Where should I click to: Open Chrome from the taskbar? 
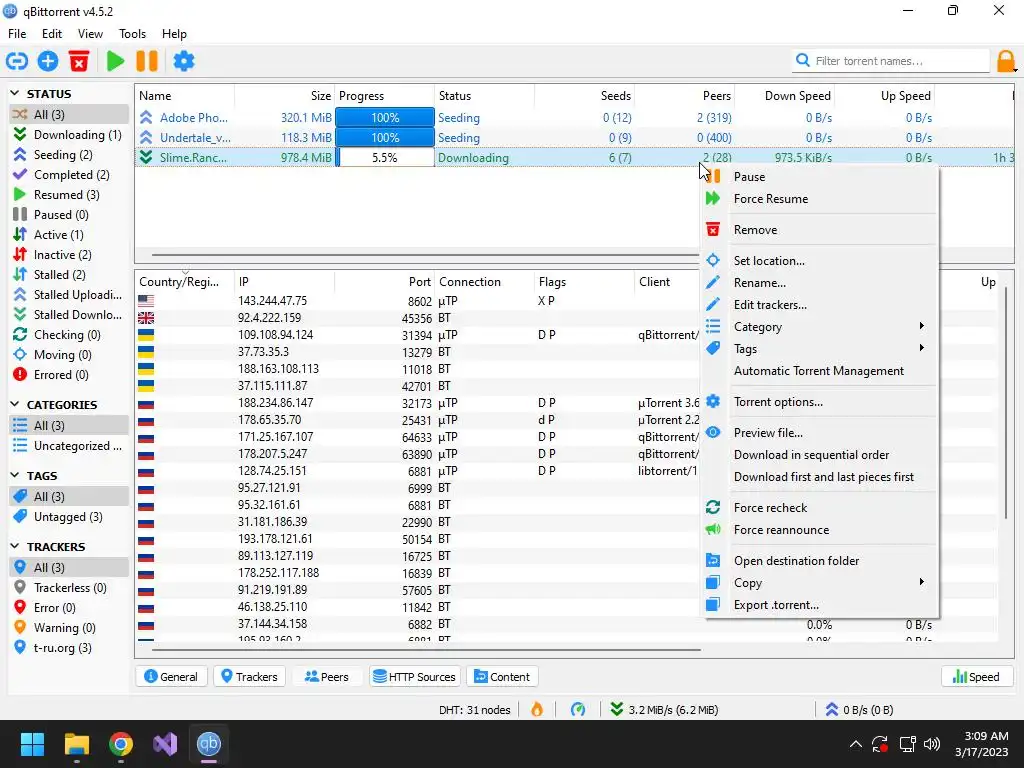click(121, 744)
